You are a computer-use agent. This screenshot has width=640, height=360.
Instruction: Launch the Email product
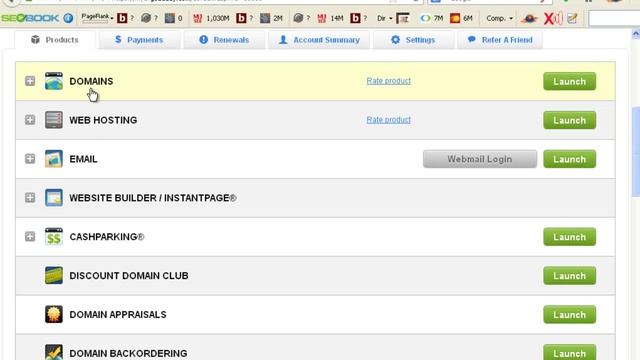point(569,159)
